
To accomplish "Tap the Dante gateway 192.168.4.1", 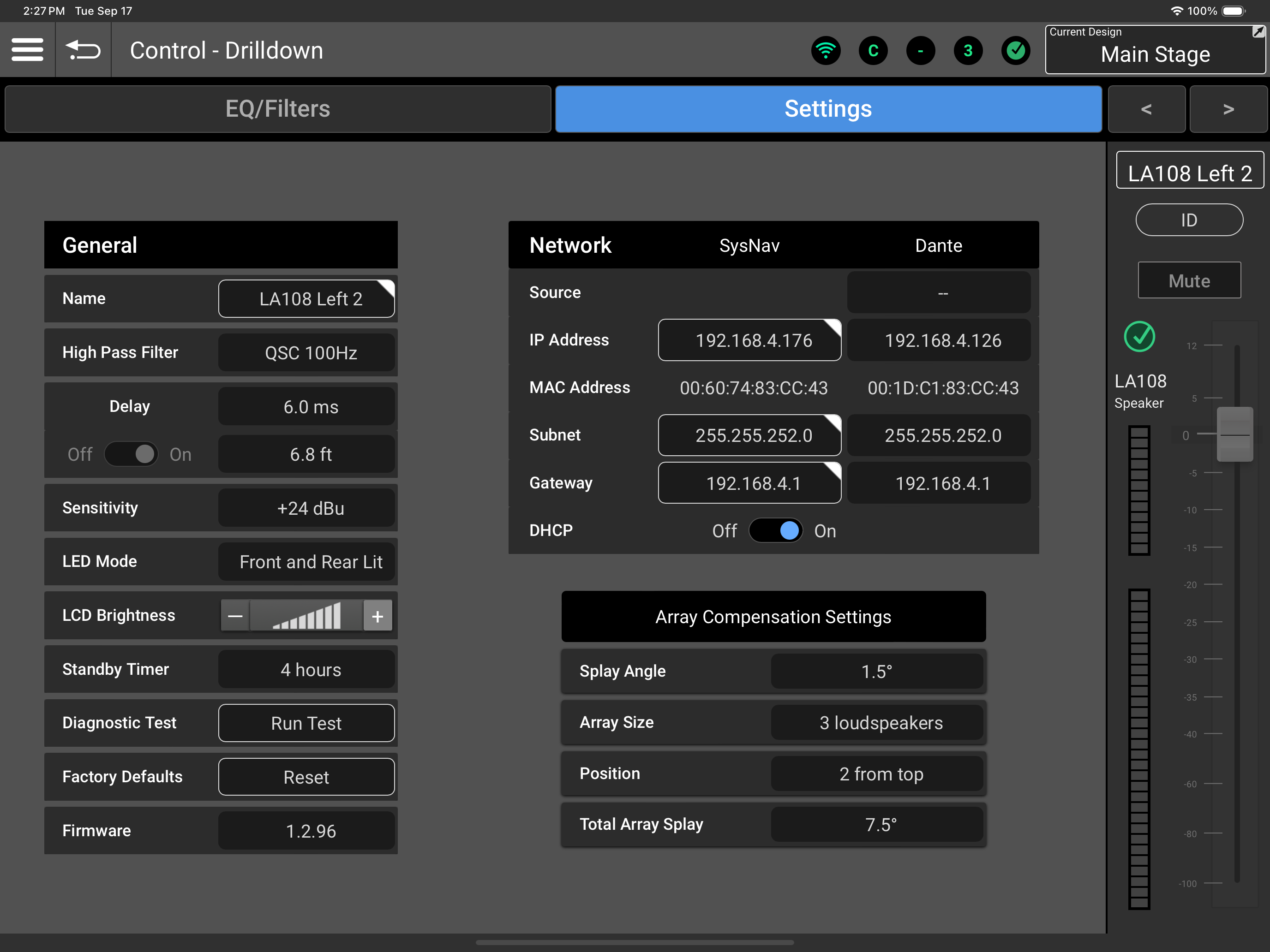I will [939, 483].
